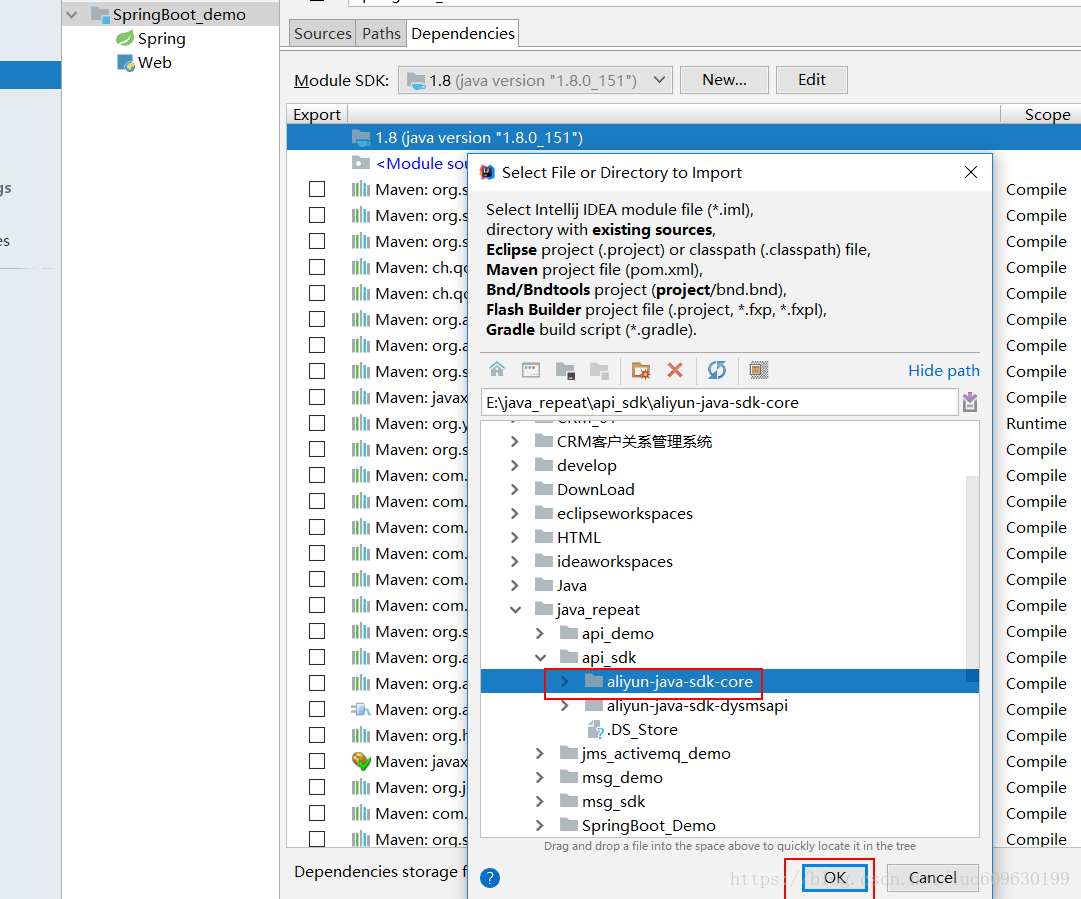Expand the aliyun-java-sdk-dysmsapi folder
The height and width of the screenshot is (899, 1081).
pyautogui.click(x=565, y=705)
